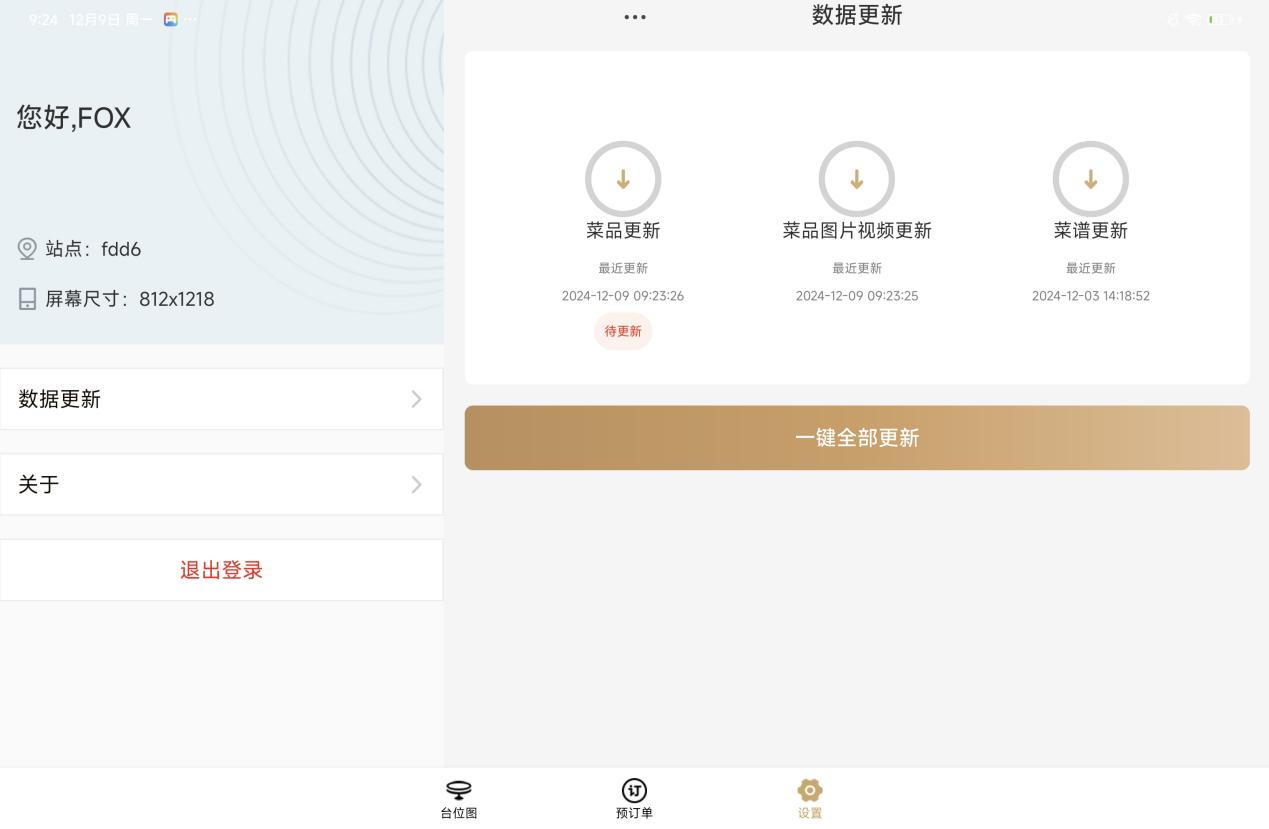Click the 菜谱更新 download circle icon
Screen dimensions: 1269x829
1090,179
